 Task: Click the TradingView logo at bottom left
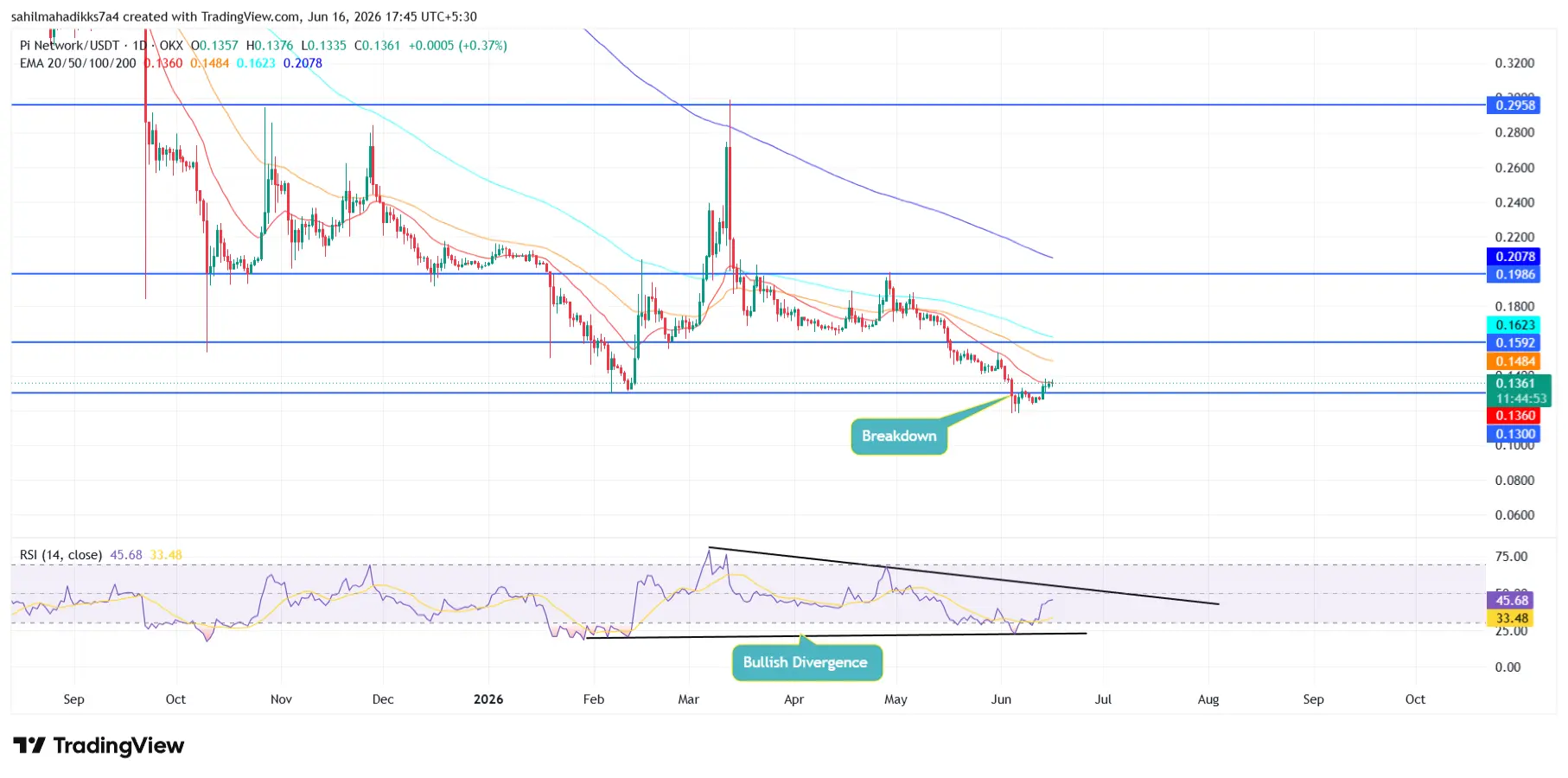99,745
